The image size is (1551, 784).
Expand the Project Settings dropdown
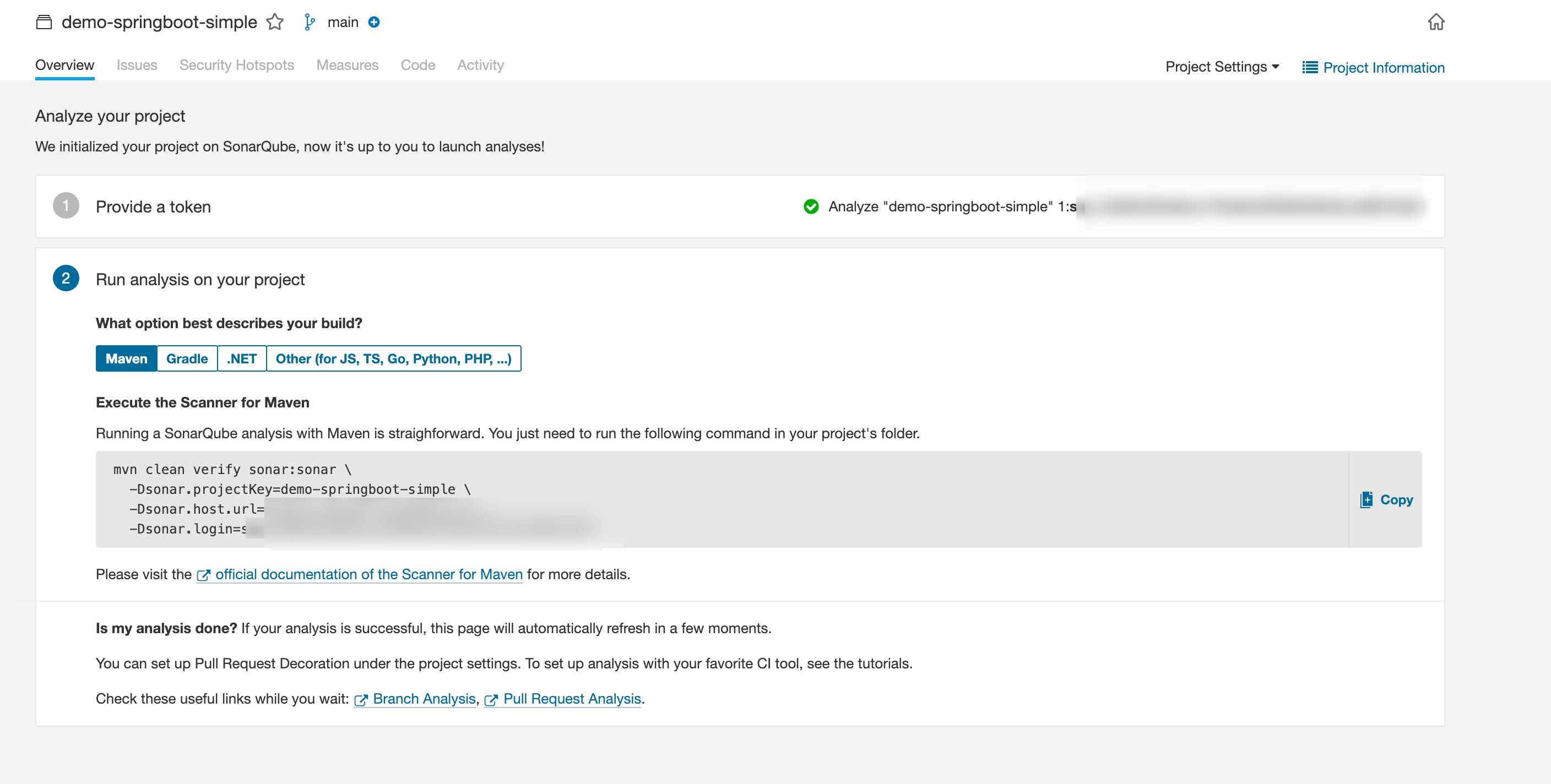click(1222, 67)
